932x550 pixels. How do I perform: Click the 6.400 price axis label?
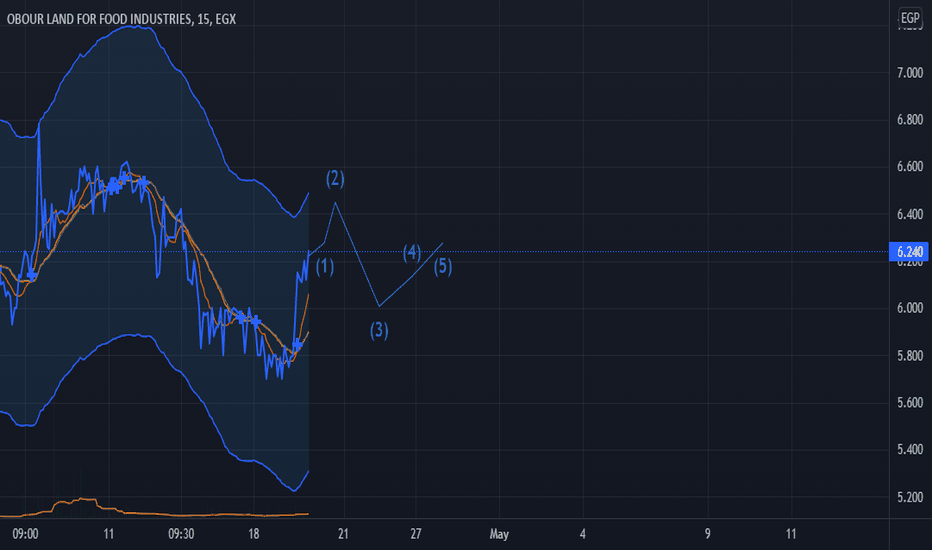click(910, 214)
